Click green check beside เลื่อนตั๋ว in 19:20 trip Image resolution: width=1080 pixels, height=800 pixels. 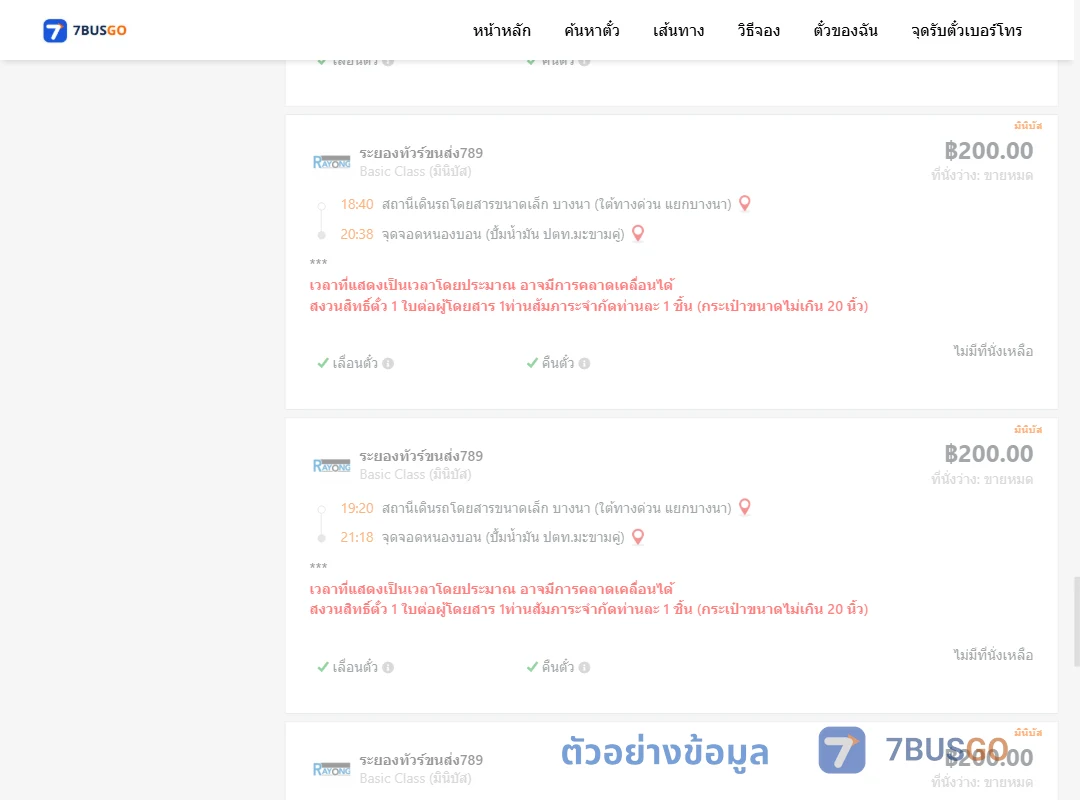pos(322,666)
